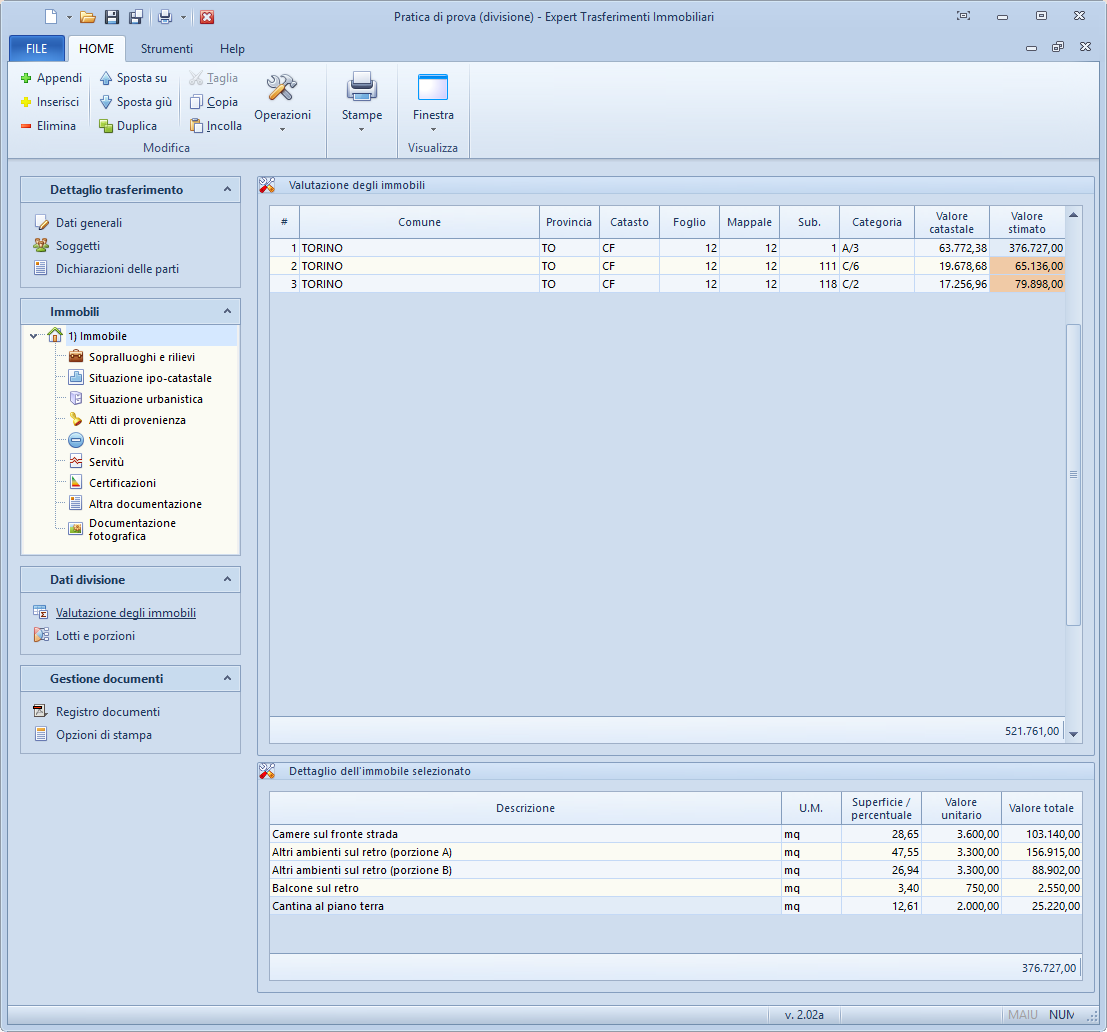1107x1032 pixels.
Task: Open the FILE tab
Action: [x=37, y=49]
